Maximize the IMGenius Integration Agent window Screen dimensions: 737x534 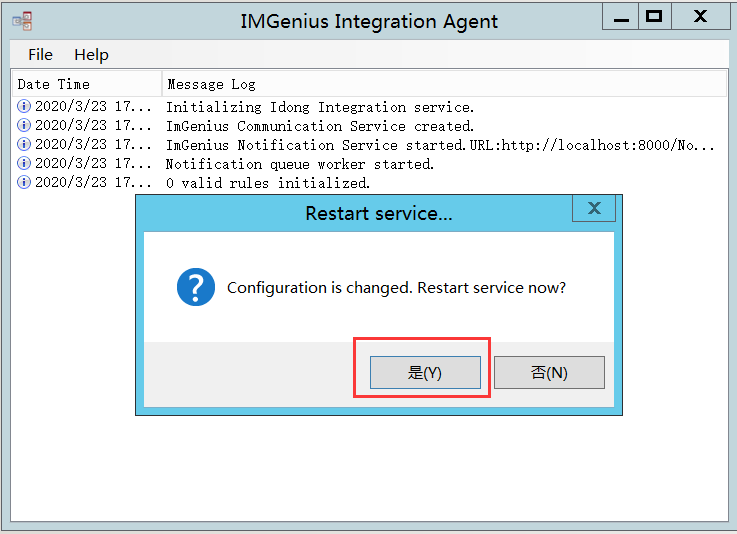[x=654, y=16]
